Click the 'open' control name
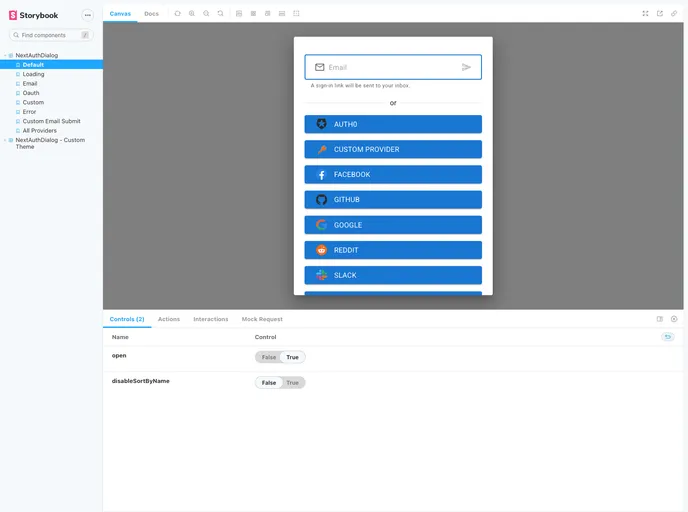This screenshot has width=688, height=512. coord(119,355)
